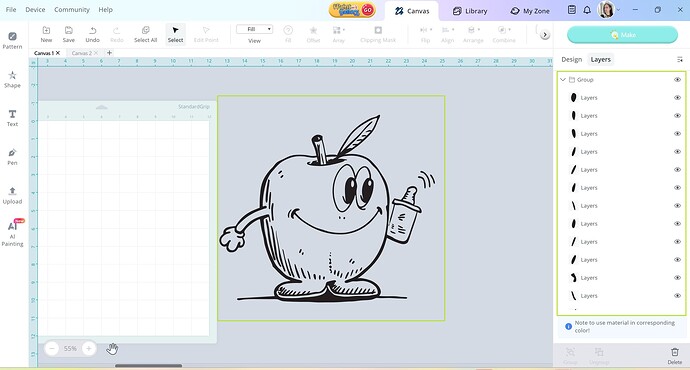
Task: Close the Canvas 2 document tab
Action: pyautogui.click(x=96, y=53)
